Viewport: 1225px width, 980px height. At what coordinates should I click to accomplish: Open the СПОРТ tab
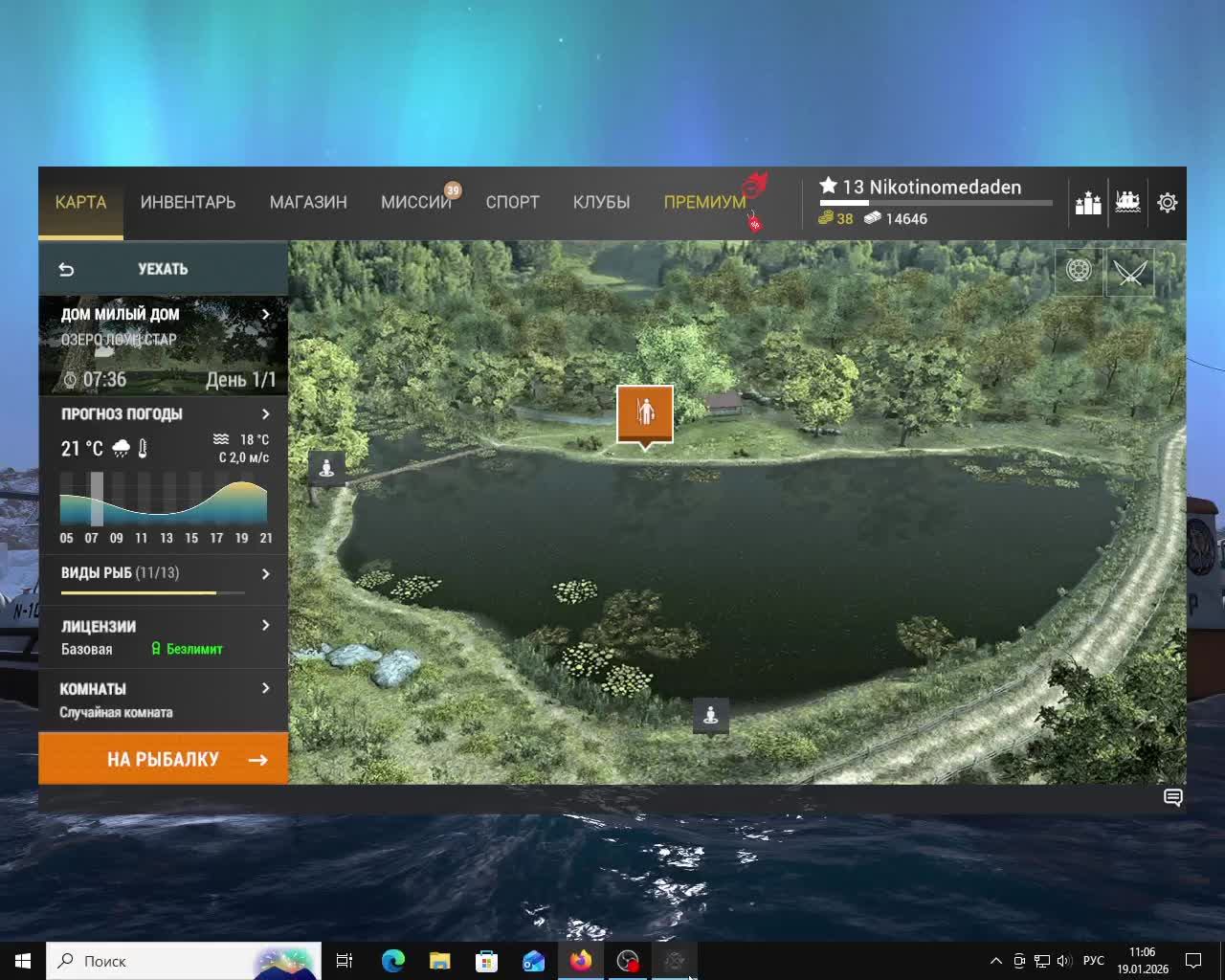pyautogui.click(x=512, y=203)
